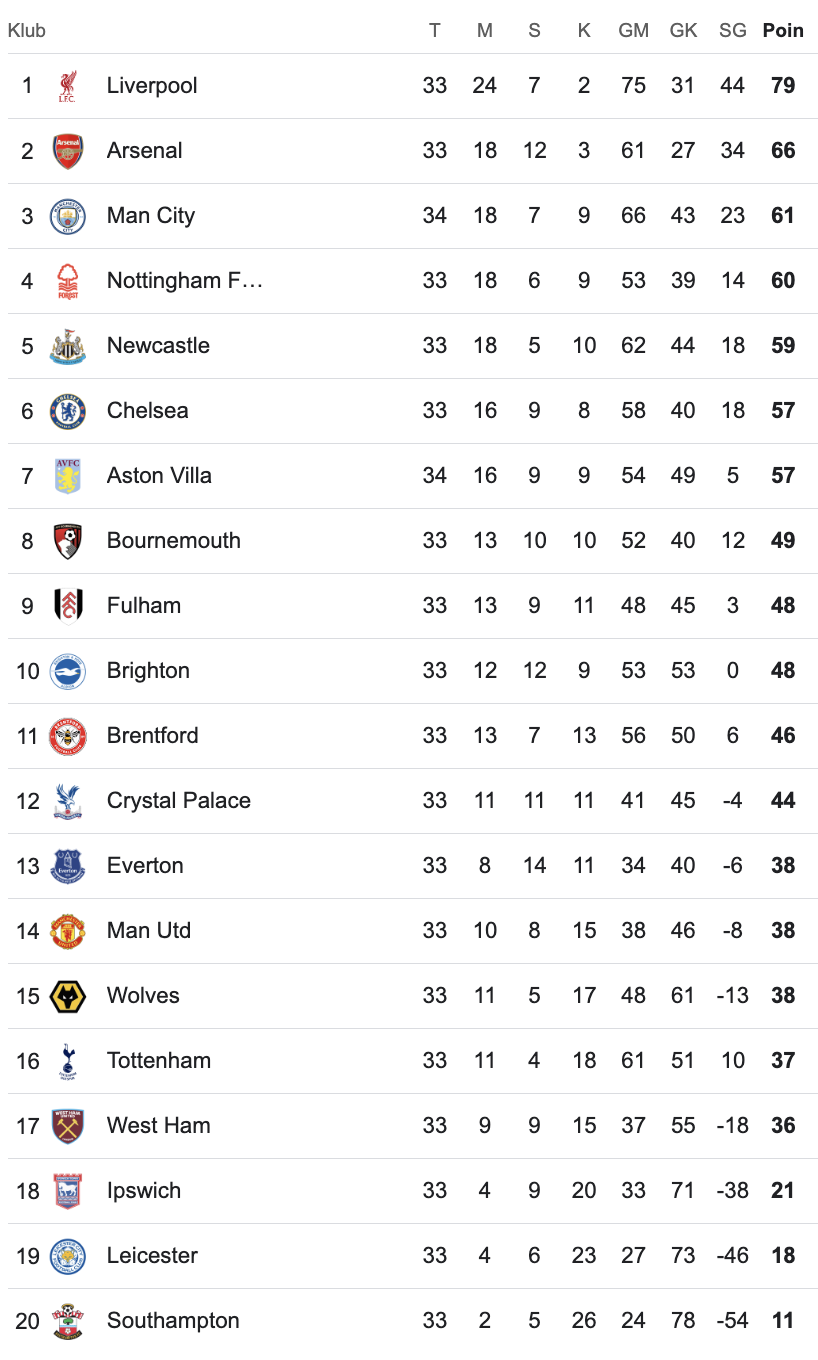The width and height of the screenshot is (818, 1360).
Task: Click the Aston Villa club crest
Action: coord(68,476)
